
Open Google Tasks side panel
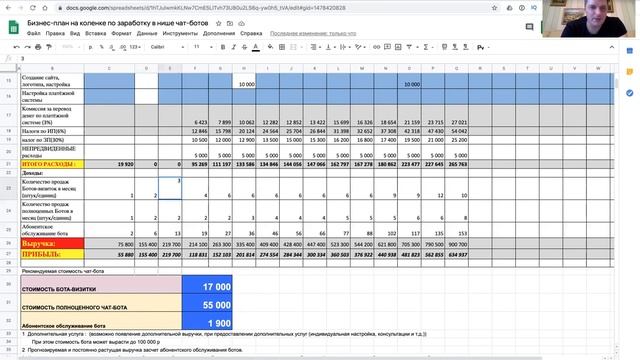coord(629,93)
